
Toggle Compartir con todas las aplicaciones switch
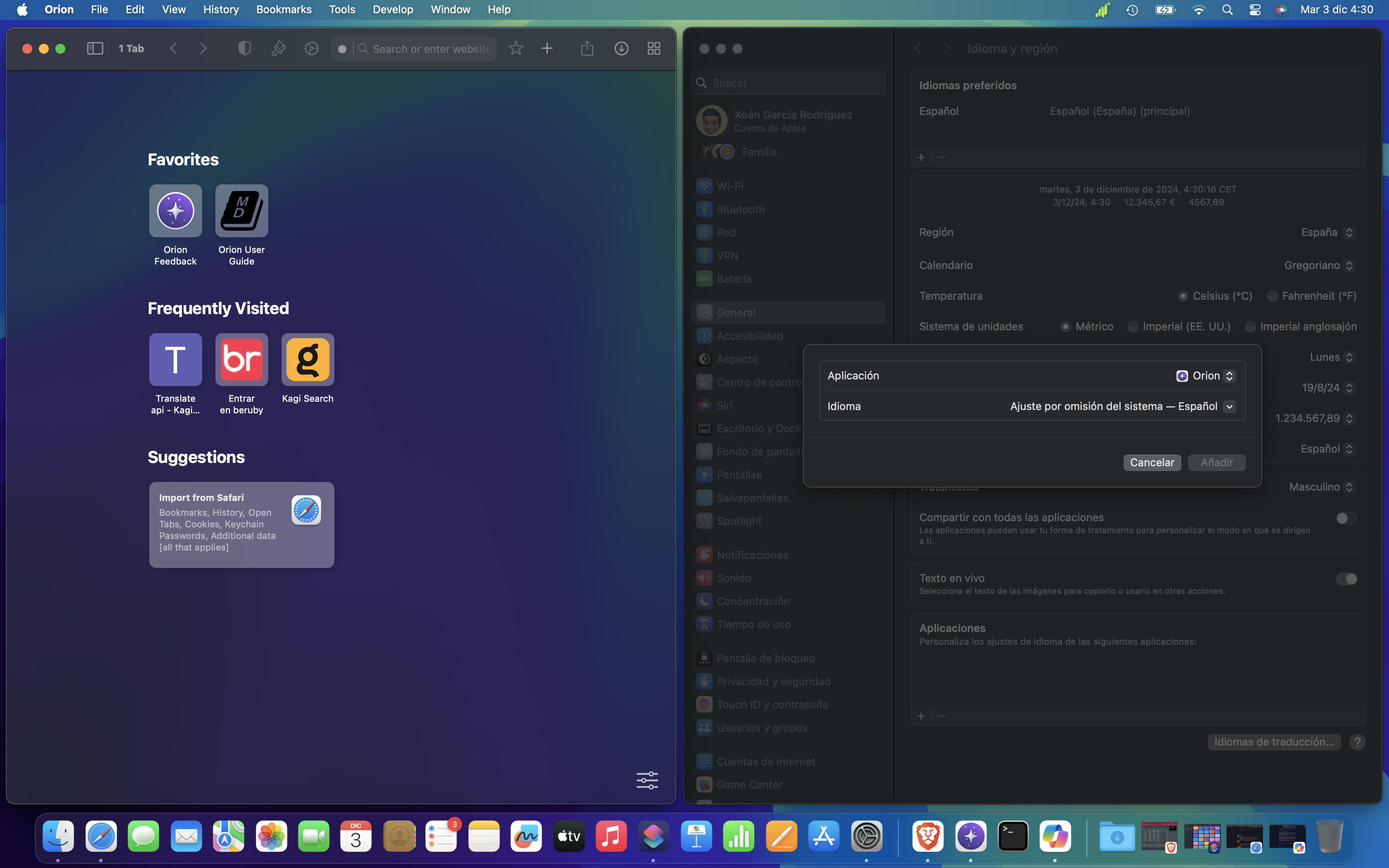(1345, 518)
